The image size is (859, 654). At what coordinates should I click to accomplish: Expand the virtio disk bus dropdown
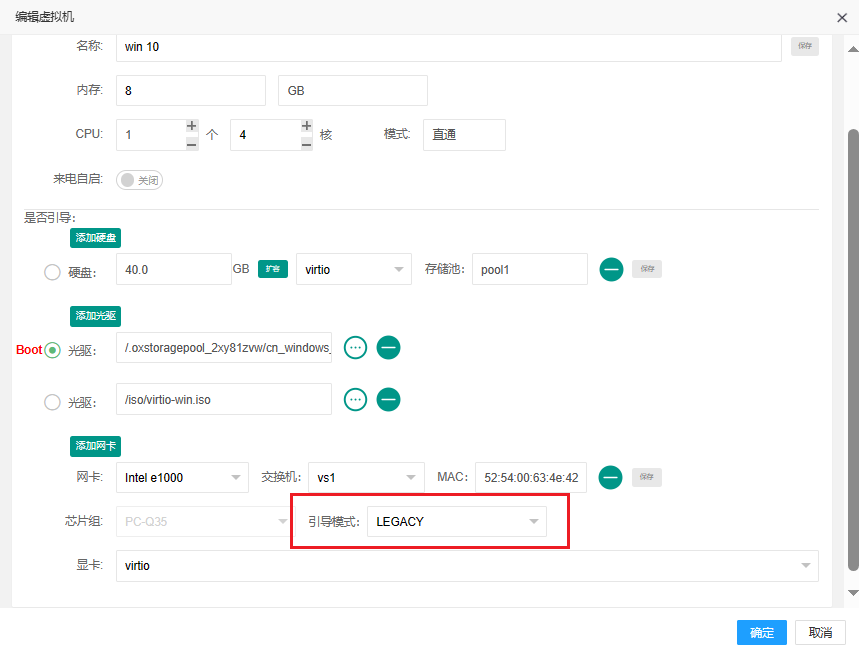click(353, 269)
